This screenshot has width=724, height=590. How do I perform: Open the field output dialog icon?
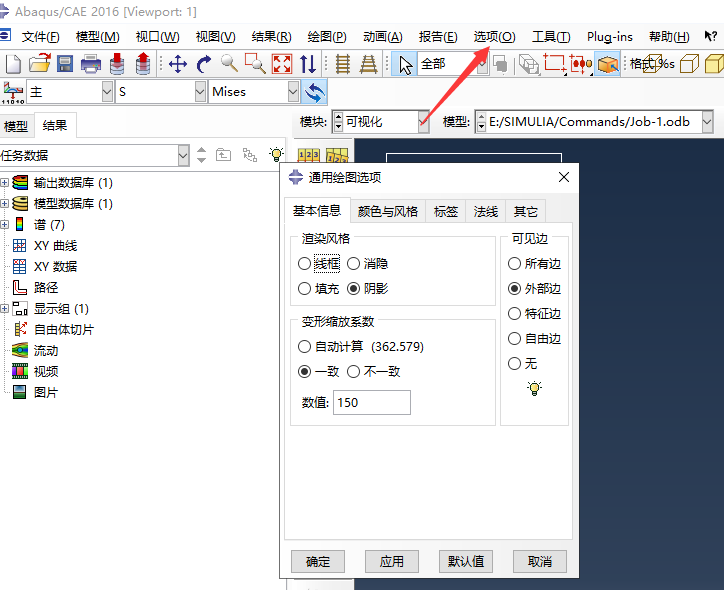point(13,92)
